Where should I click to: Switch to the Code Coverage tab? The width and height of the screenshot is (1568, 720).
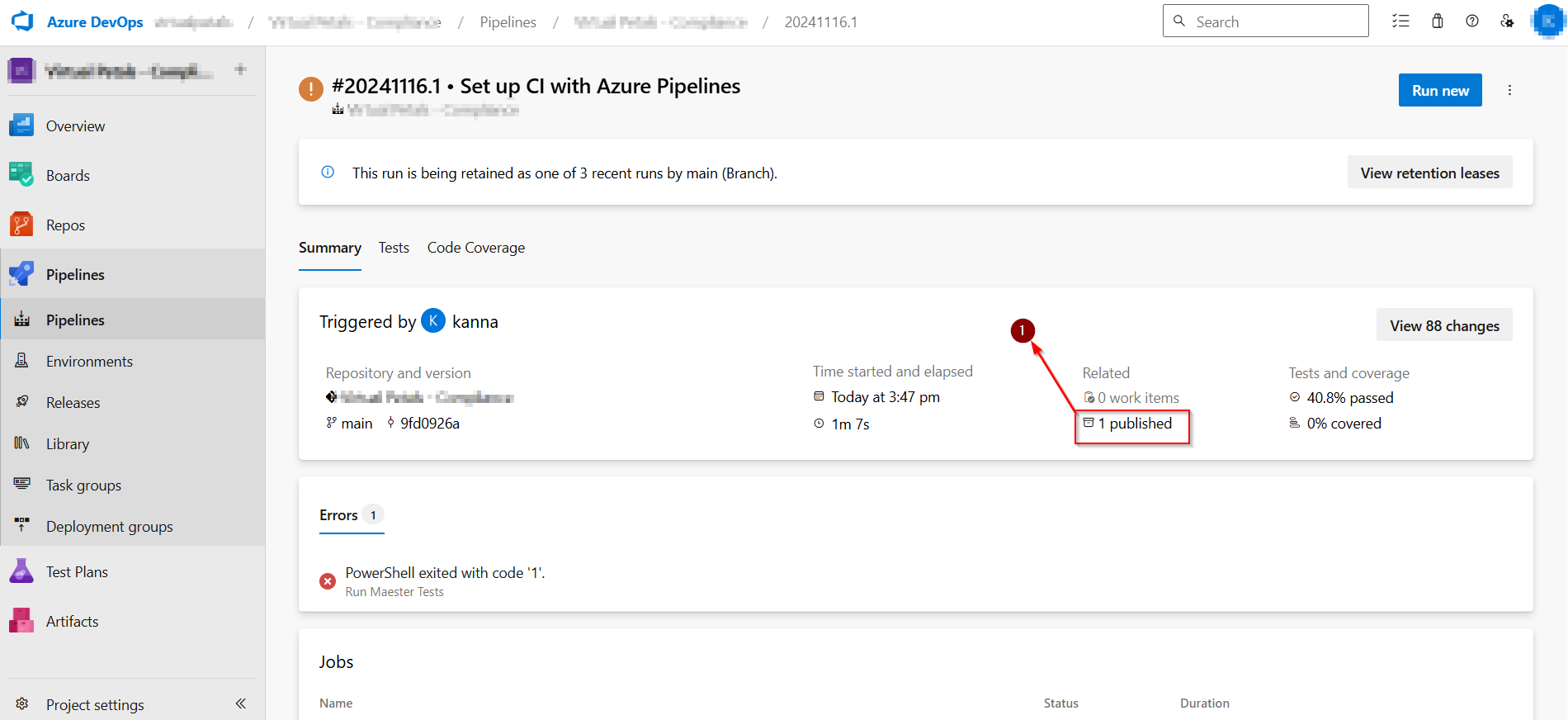point(476,248)
